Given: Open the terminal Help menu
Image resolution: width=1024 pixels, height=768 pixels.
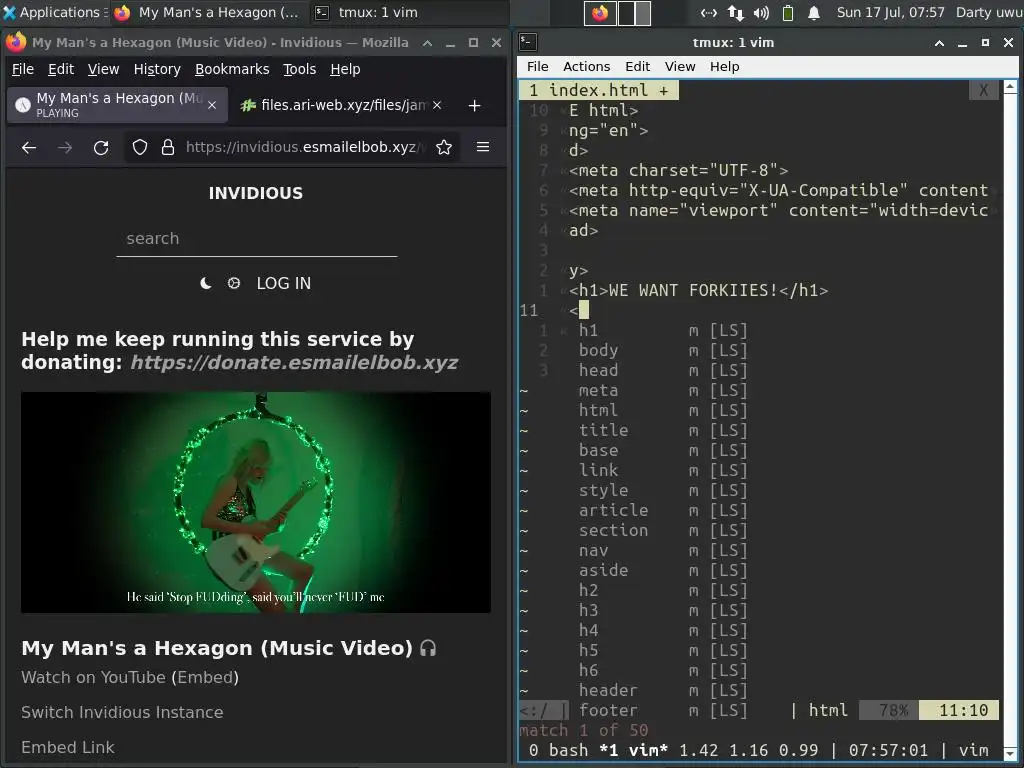Looking at the screenshot, I should tap(724, 67).
